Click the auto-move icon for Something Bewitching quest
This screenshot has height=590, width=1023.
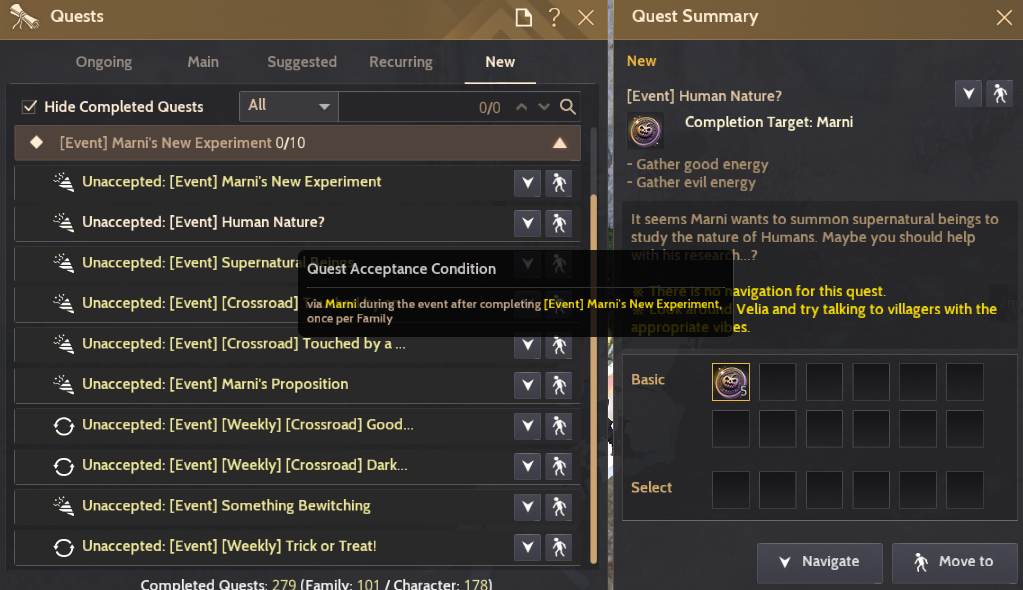559,507
